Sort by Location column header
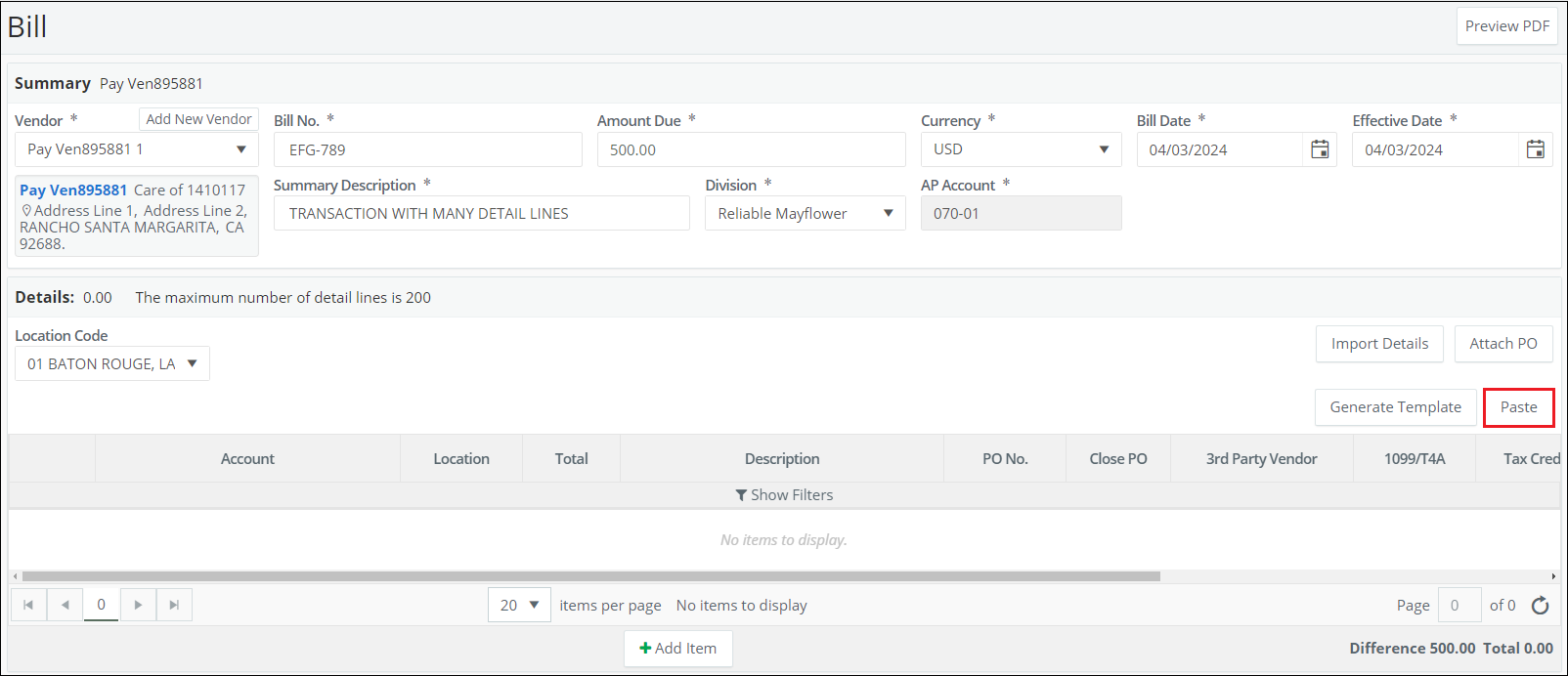Image resolution: width=1568 pixels, height=676 pixels. coord(461,459)
